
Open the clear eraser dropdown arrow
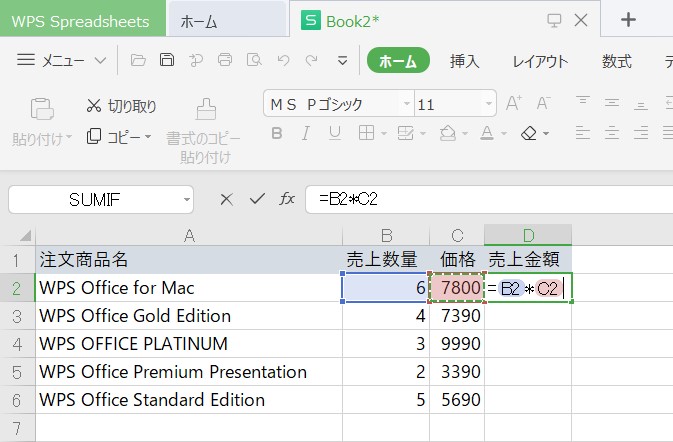(546, 134)
